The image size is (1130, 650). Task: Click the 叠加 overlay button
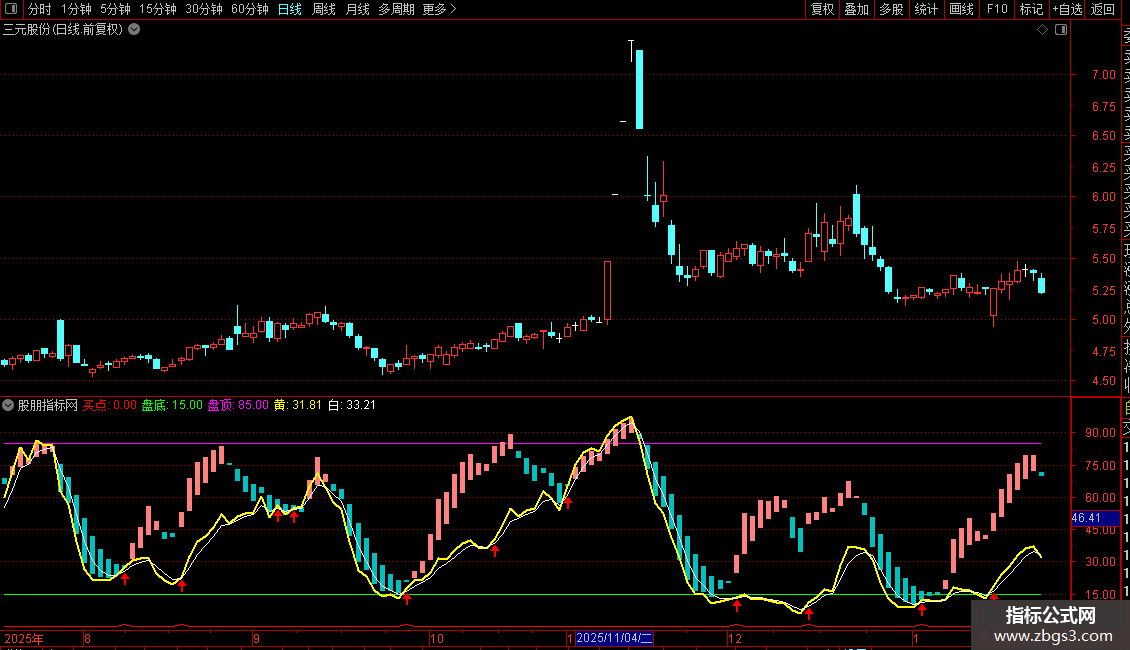tap(857, 9)
